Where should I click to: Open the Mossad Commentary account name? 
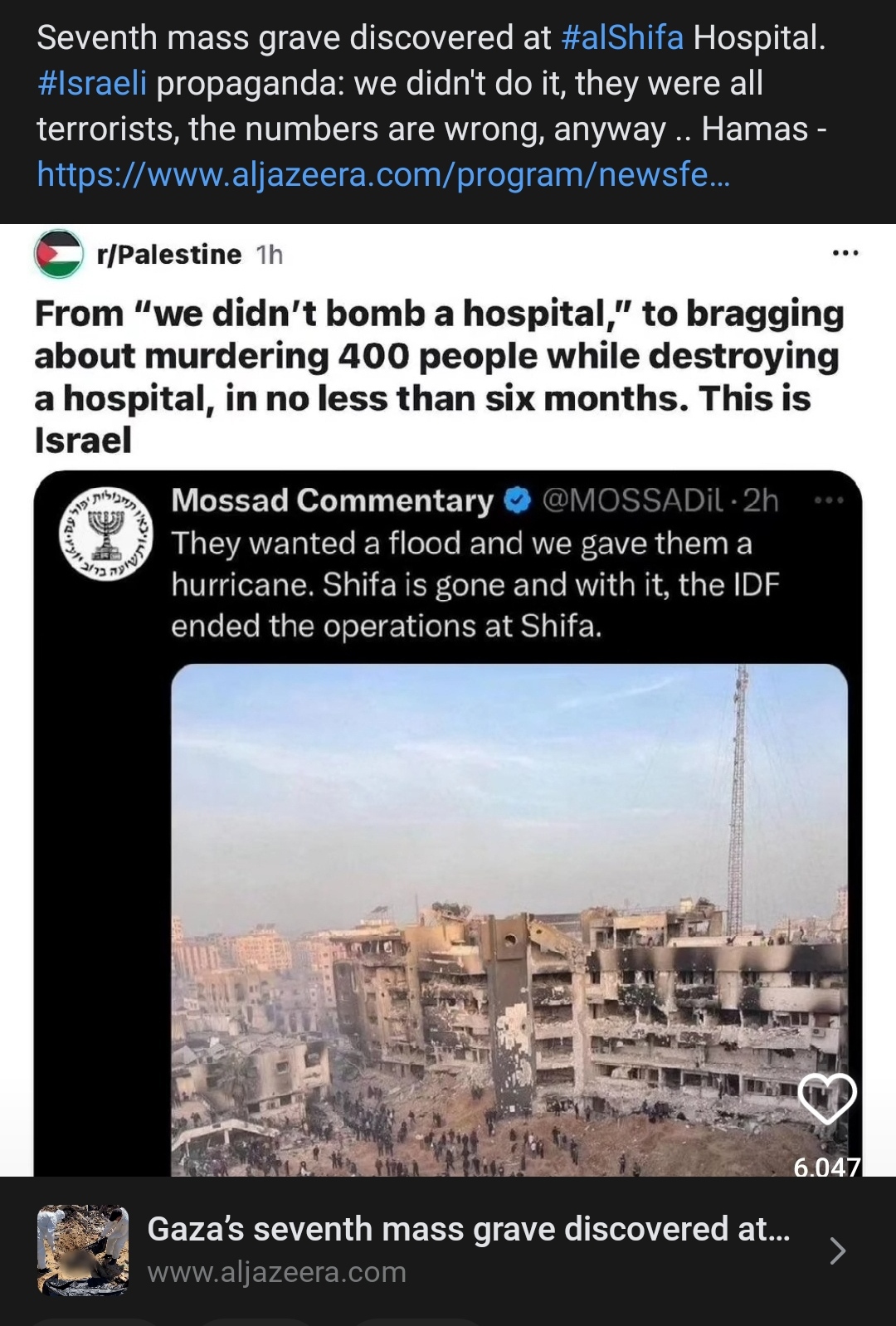click(332, 500)
